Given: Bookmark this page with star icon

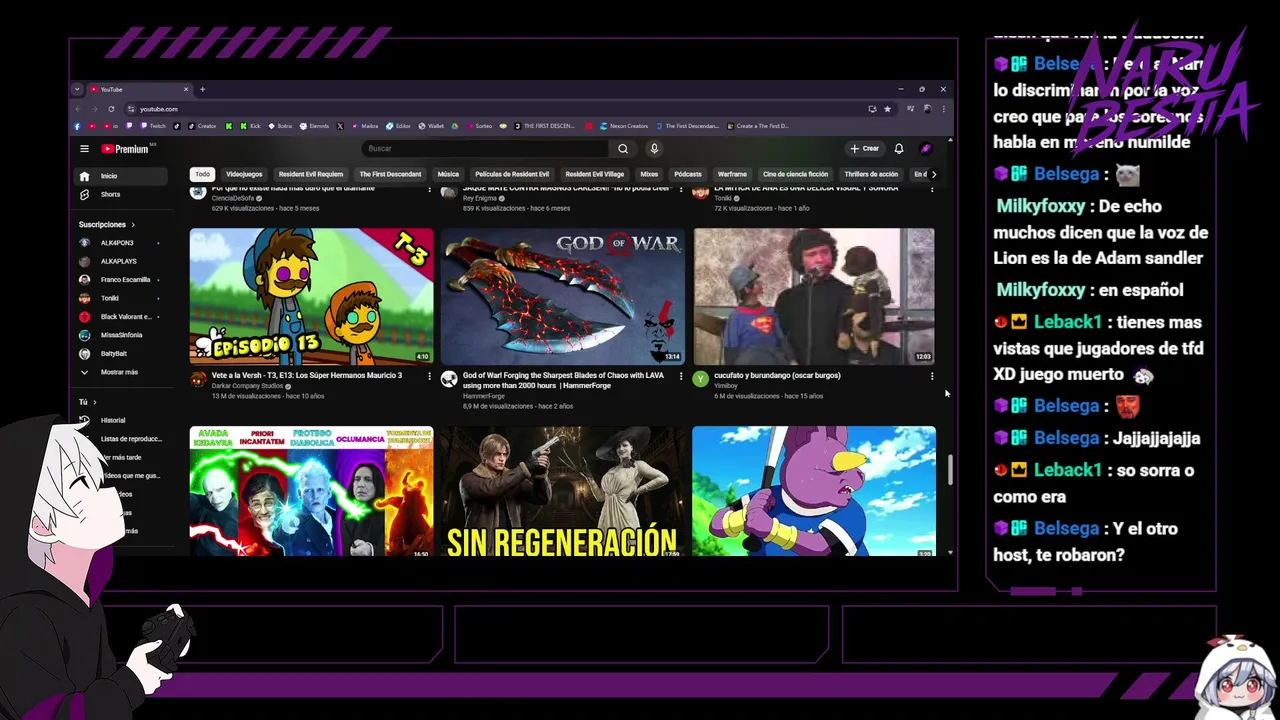Looking at the screenshot, I should (887, 109).
